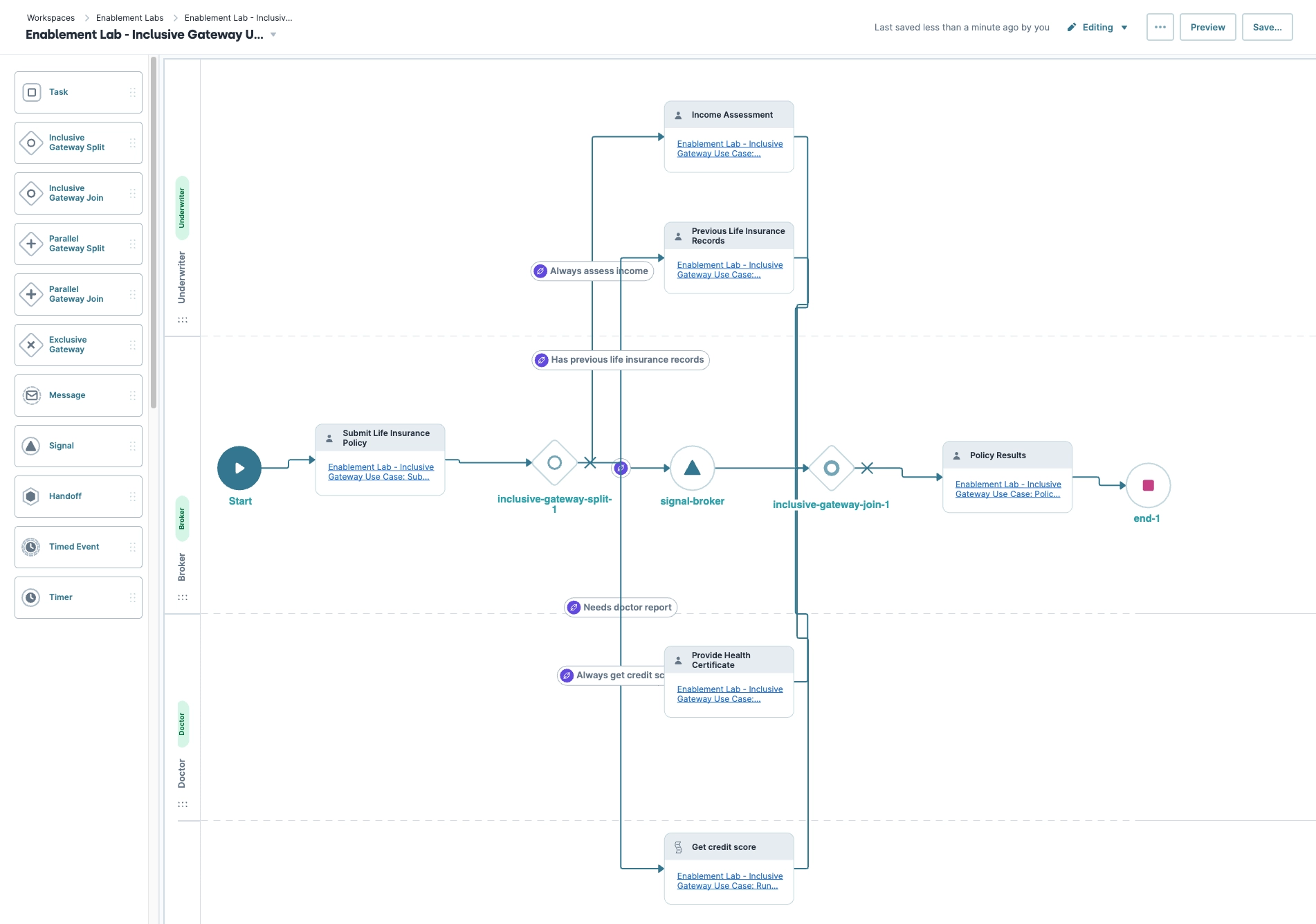Open the Editing mode dropdown
This screenshot has height=924, width=1316.
coord(1097,27)
